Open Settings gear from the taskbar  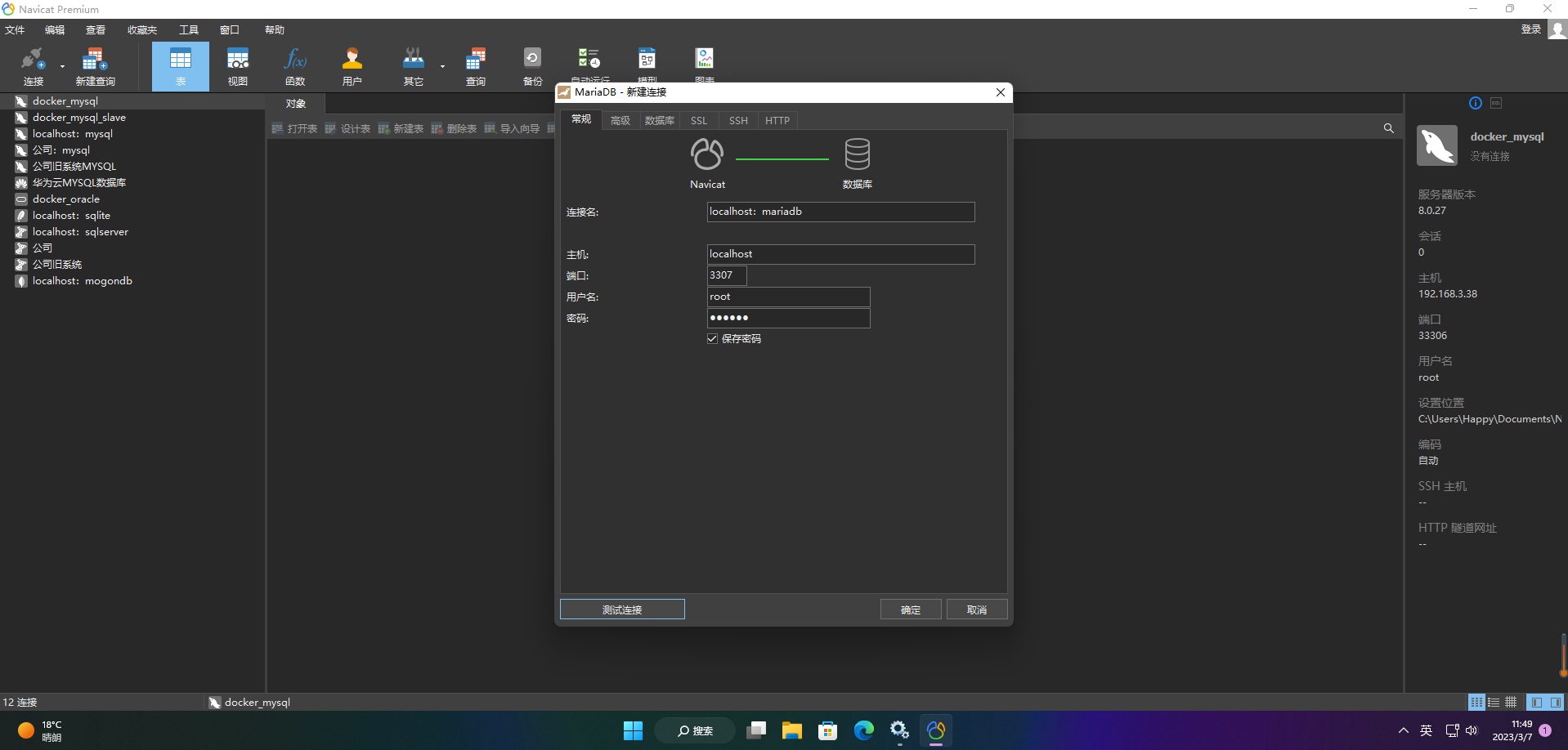(x=900, y=730)
